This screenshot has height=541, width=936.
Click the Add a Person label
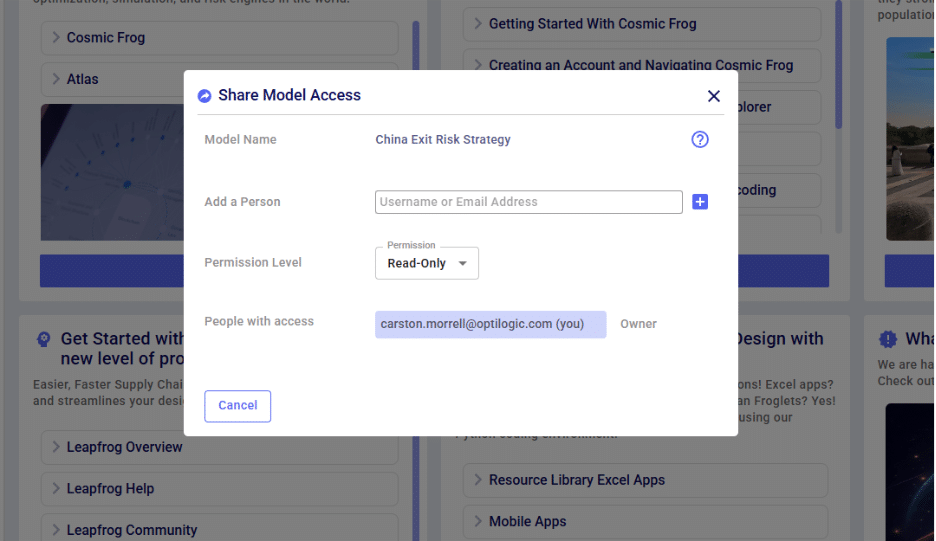tap(242, 202)
